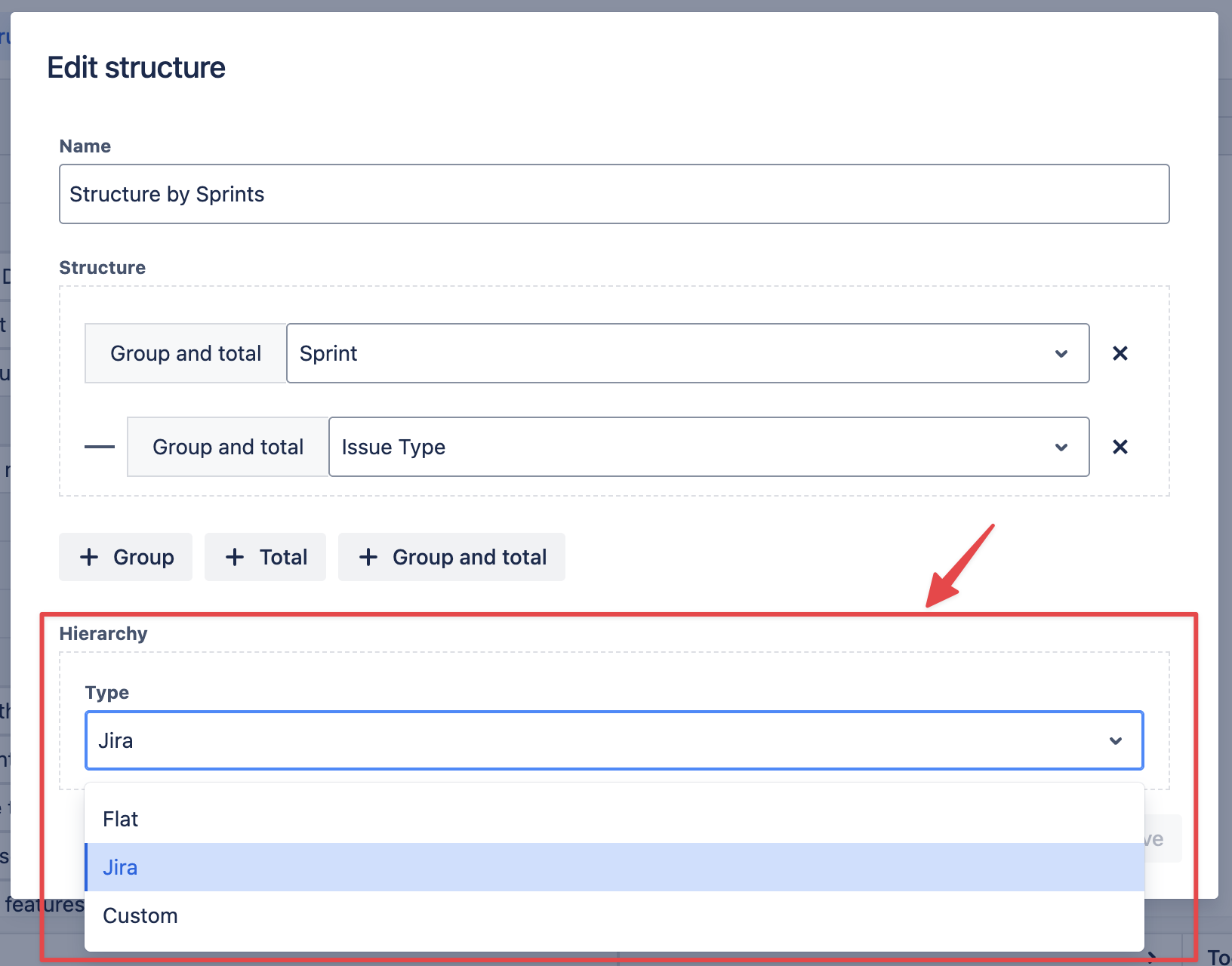Click the Hierarchy section heading
Image resolution: width=1232 pixels, height=966 pixels.
point(103,633)
